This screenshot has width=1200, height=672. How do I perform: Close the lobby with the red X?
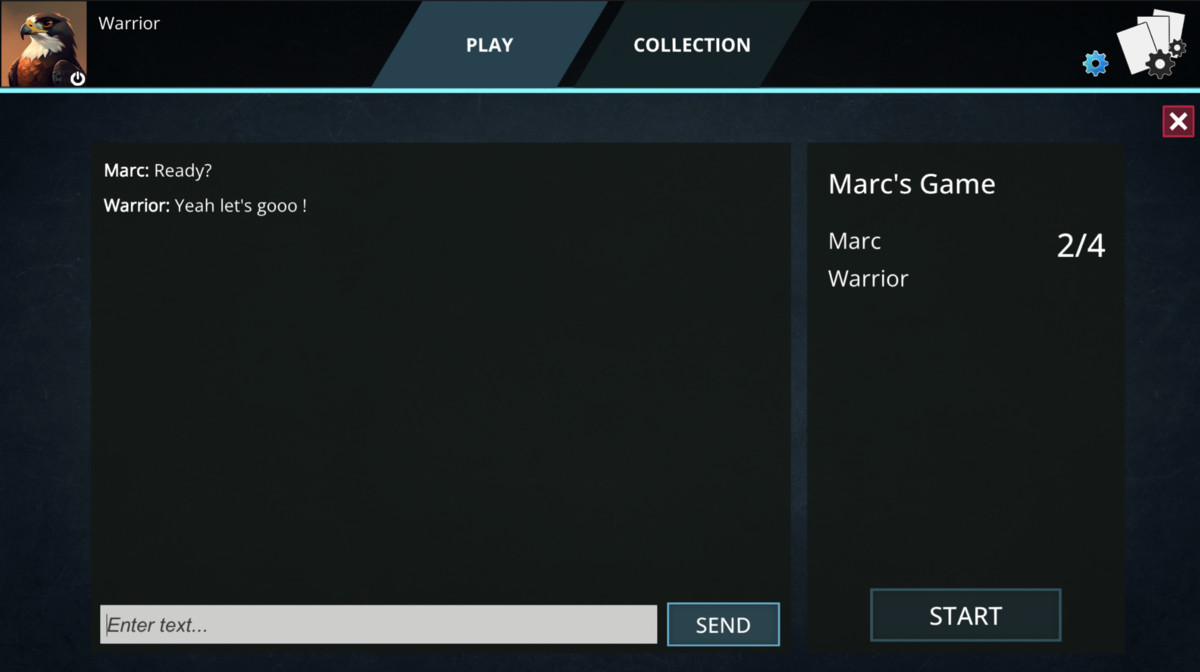pos(1178,122)
